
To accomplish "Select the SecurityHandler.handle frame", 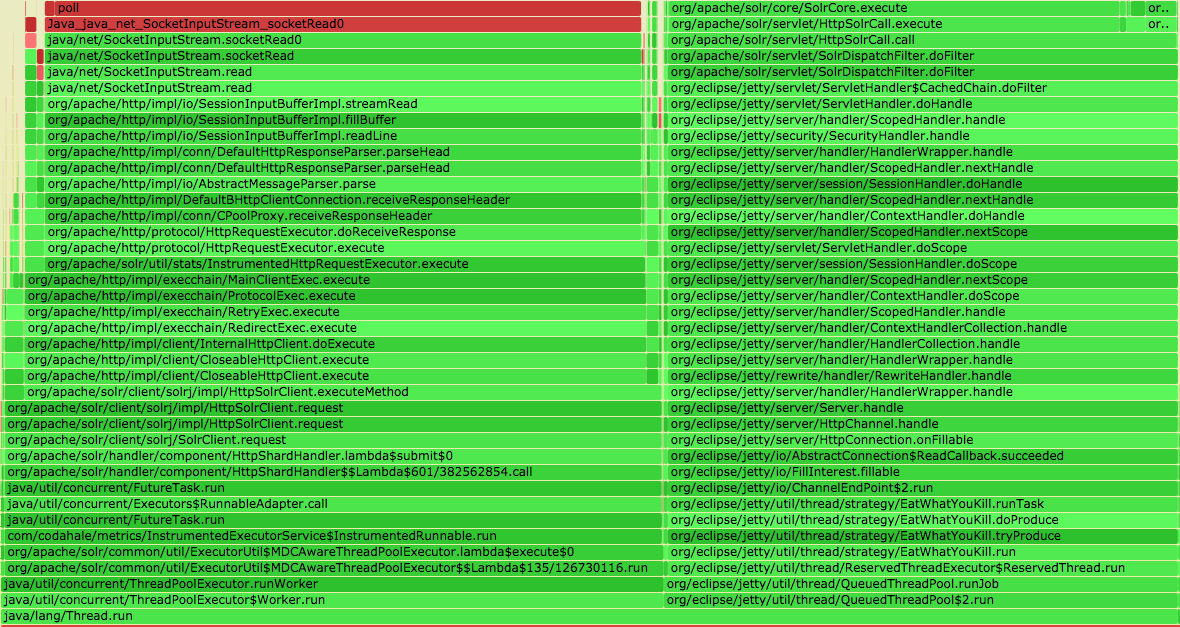I will (x=923, y=136).
